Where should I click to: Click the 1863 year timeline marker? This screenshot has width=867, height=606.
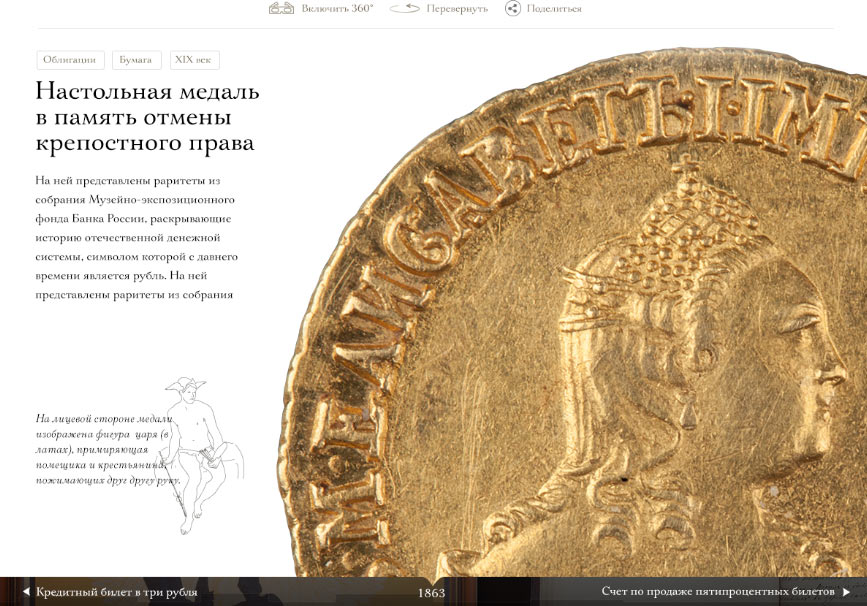432,593
